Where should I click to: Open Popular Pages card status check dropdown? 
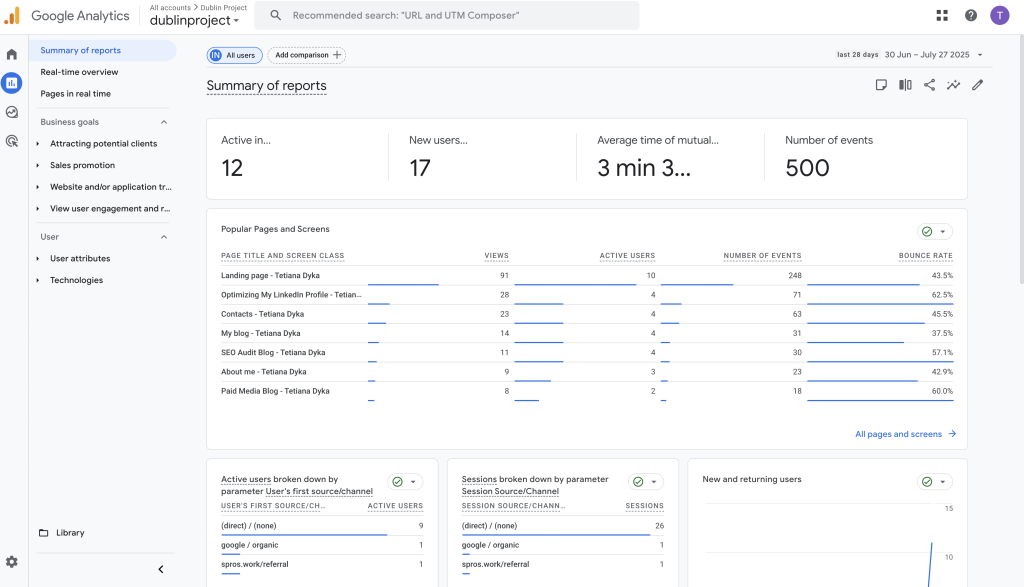[x=935, y=231]
